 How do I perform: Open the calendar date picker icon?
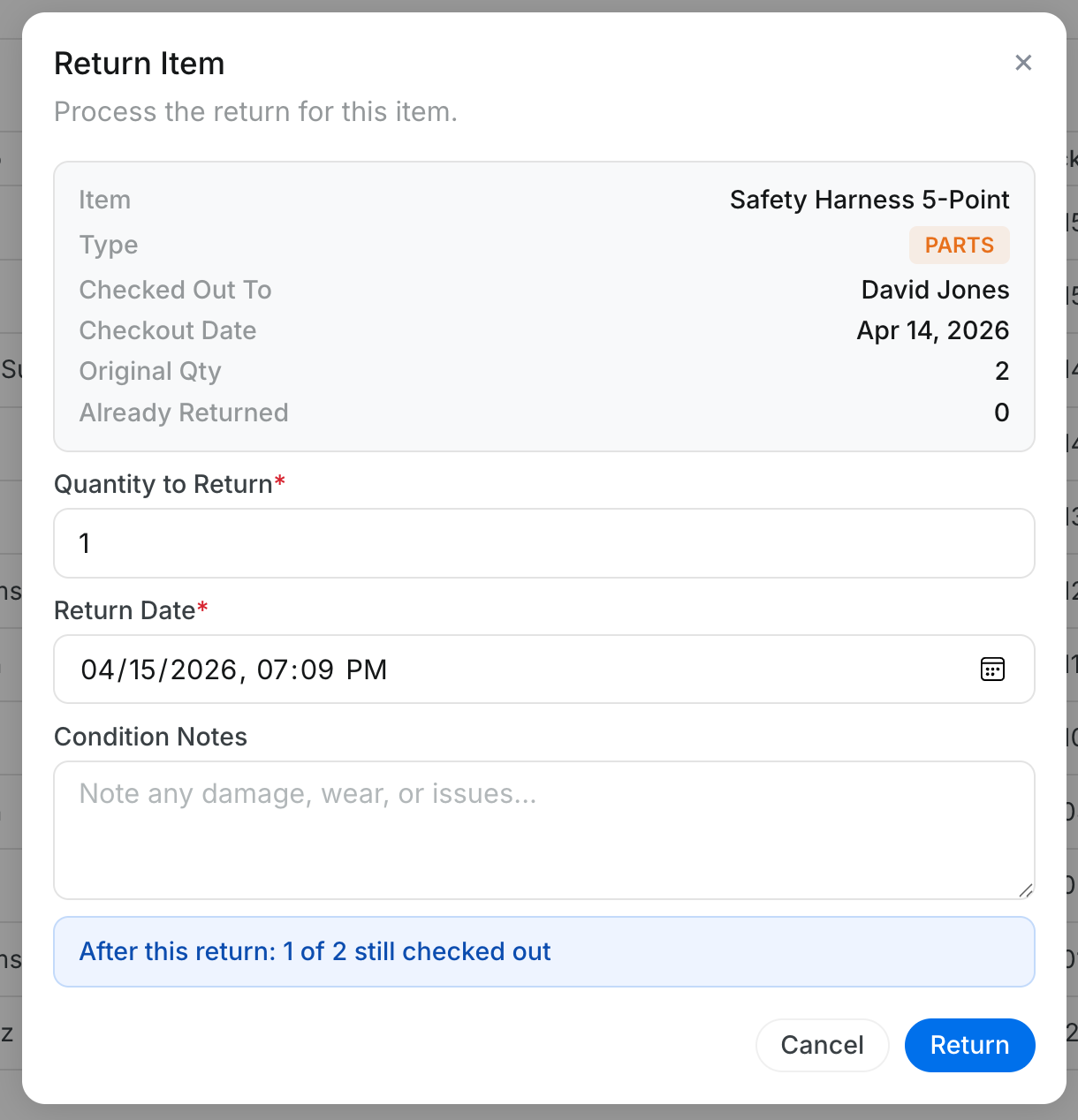click(x=992, y=670)
